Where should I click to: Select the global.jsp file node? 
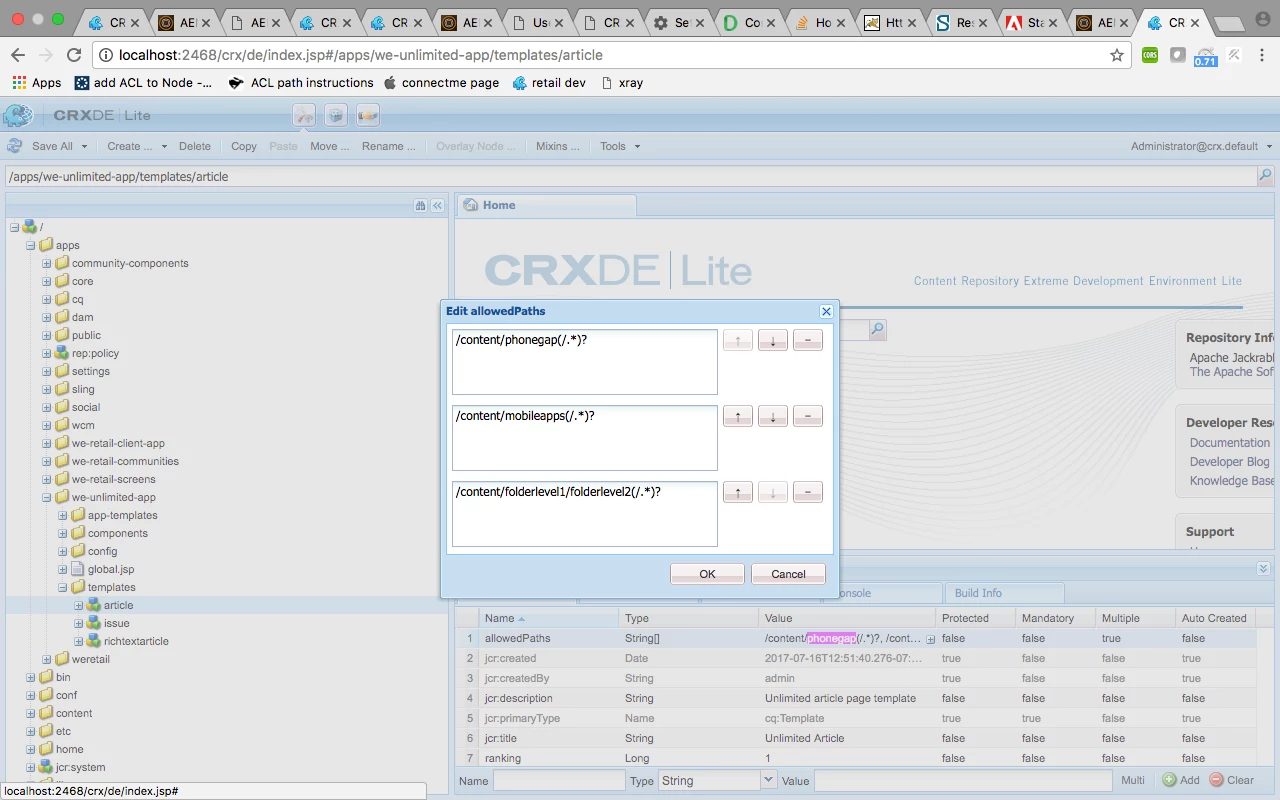(110, 569)
